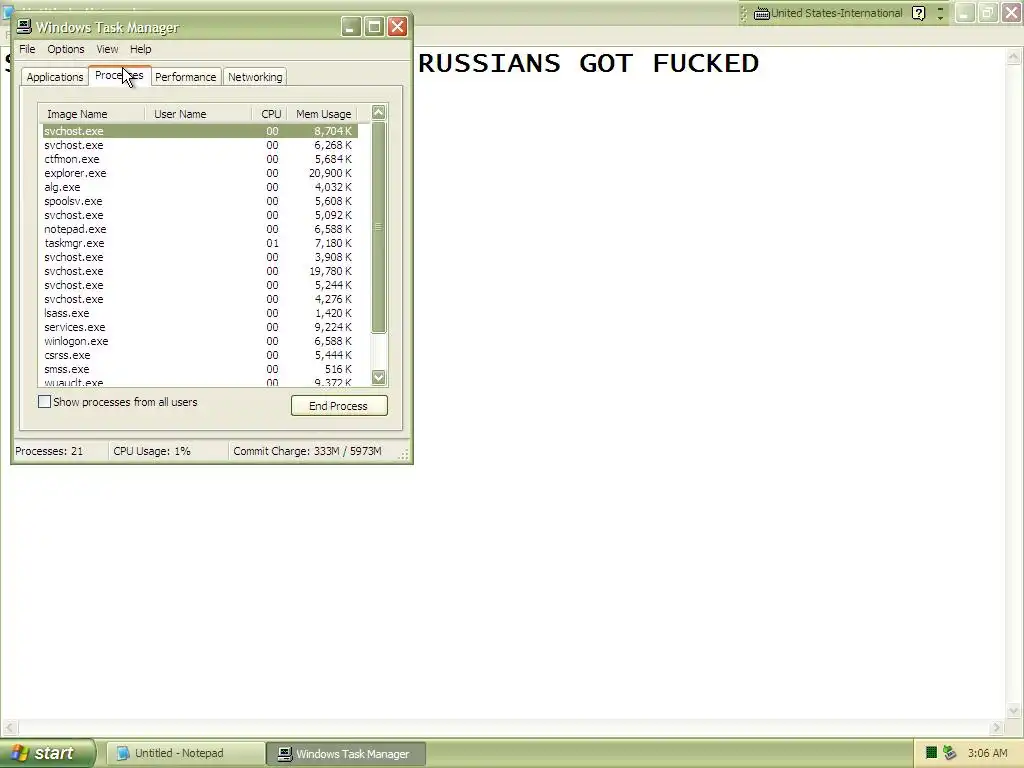Select the services.exe process

pyautogui.click(x=200, y=327)
